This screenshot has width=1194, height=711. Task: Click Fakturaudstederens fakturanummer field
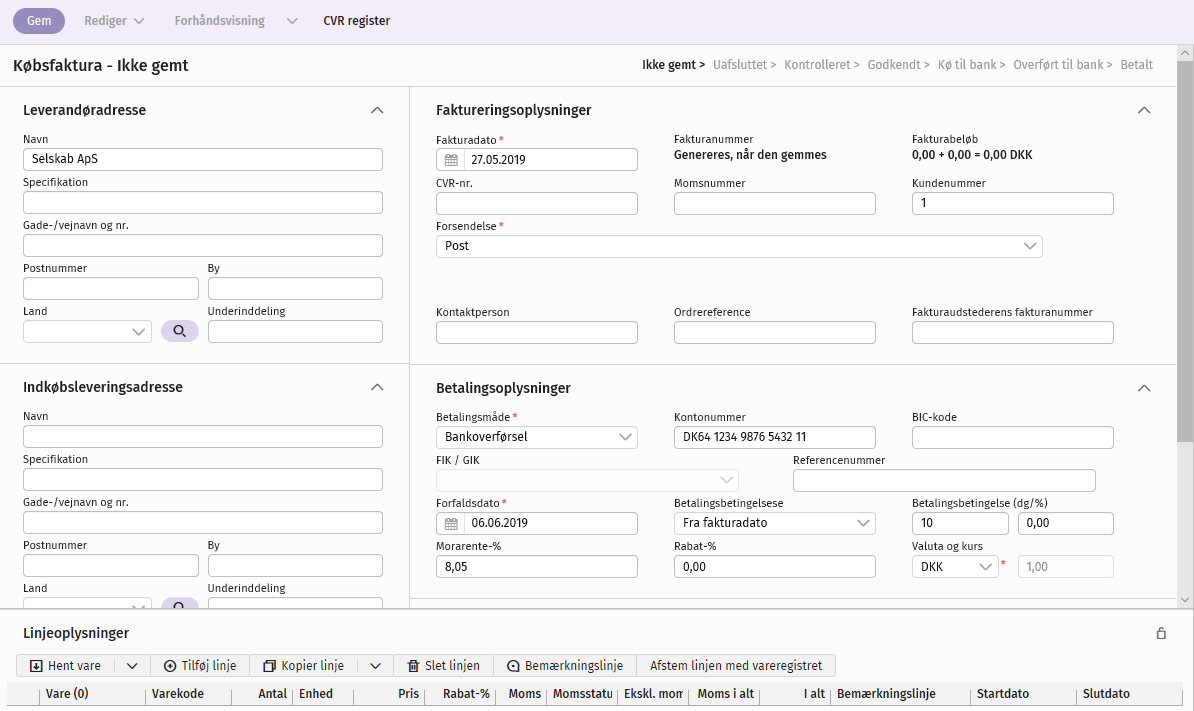coord(1013,333)
